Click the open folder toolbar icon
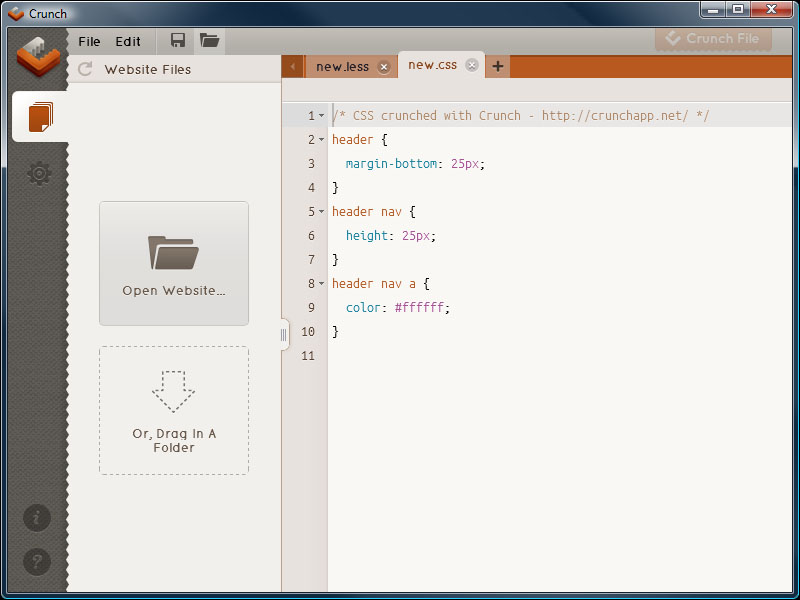Screen dimensions: 800x600 click(x=209, y=41)
